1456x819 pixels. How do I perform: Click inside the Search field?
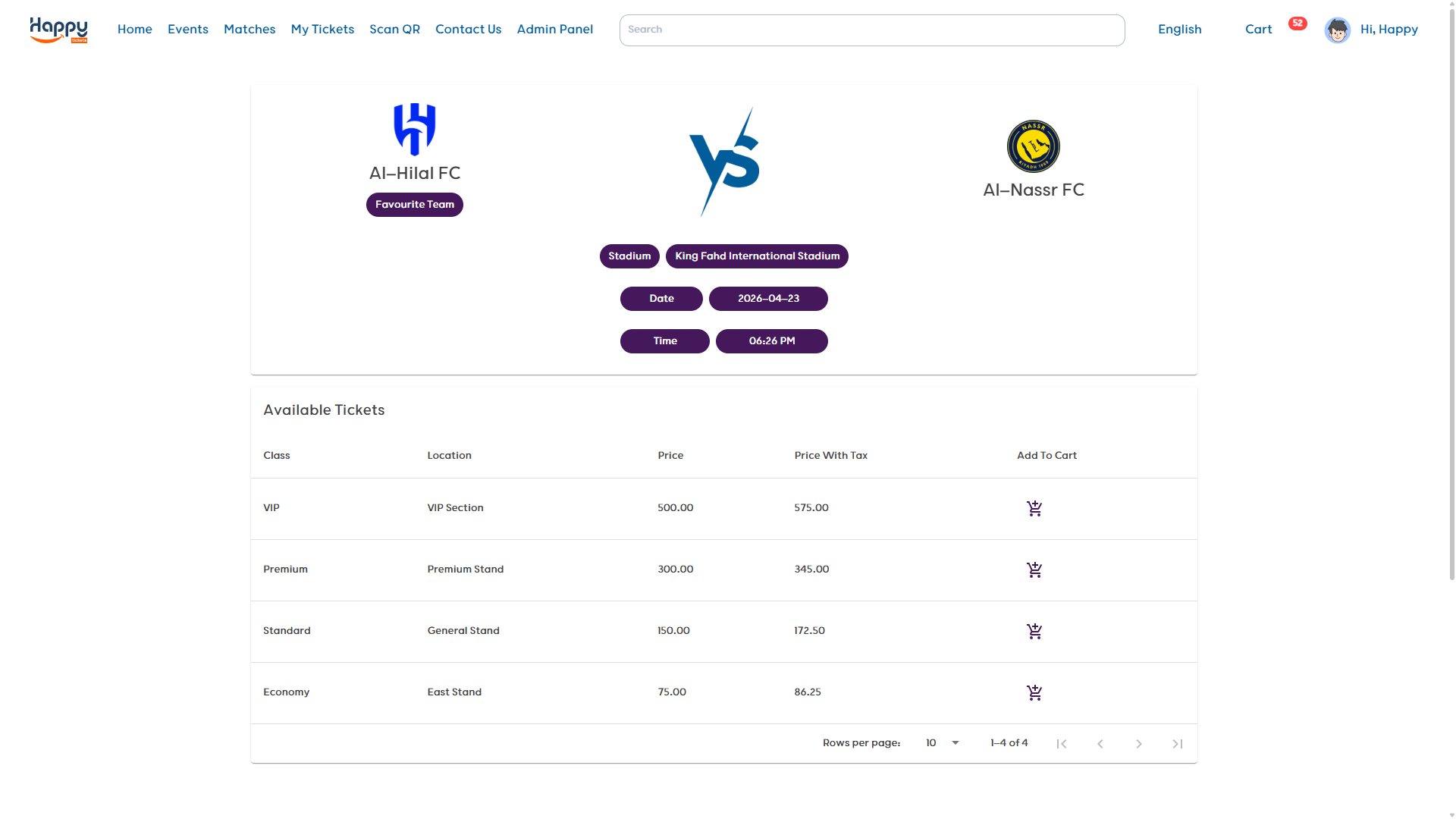[871, 30]
